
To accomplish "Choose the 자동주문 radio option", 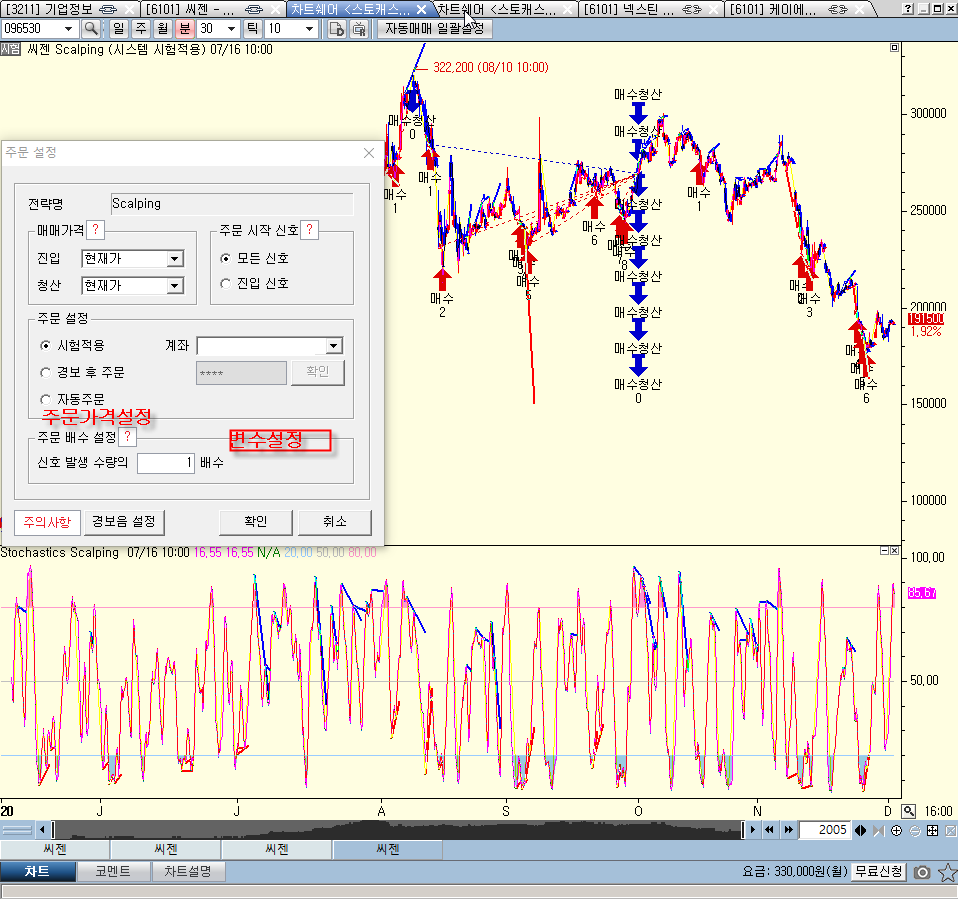I will pos(46,399).
